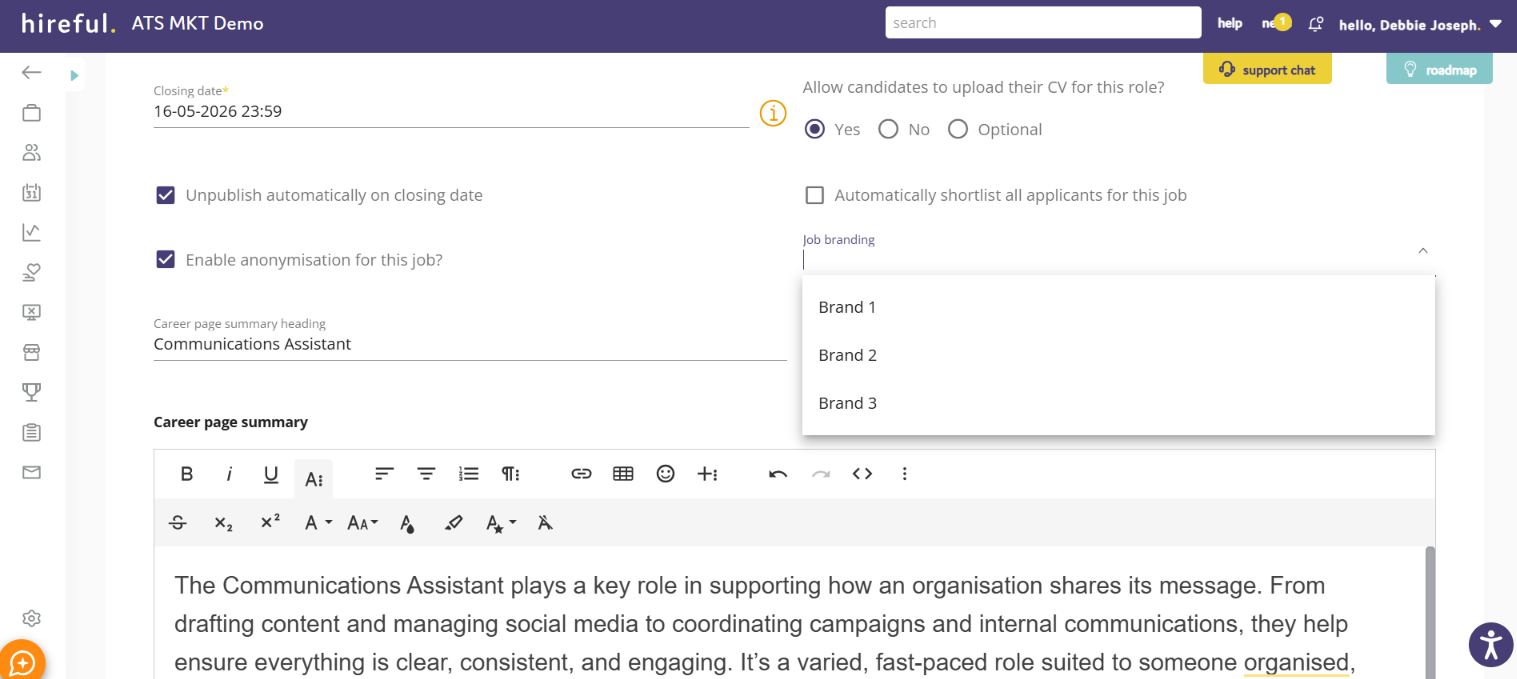Select Optional for CV upload
Screen dimensions: 1517x679
[958, 129]
